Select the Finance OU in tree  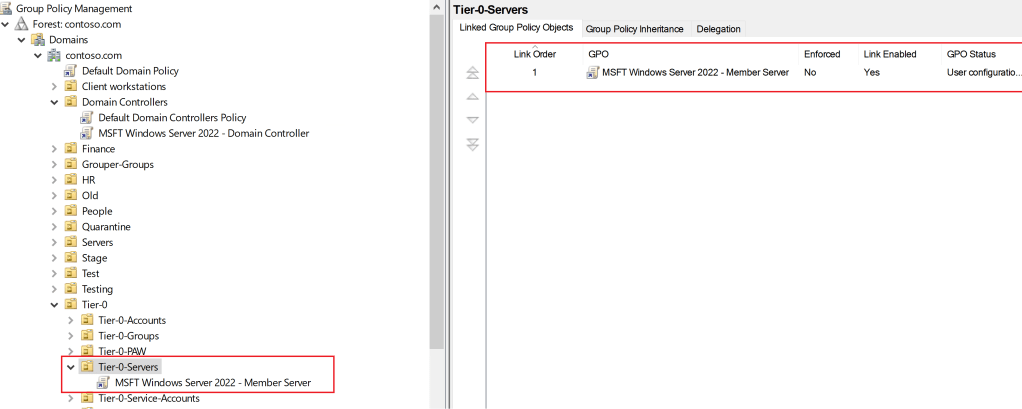coord(98,149)
